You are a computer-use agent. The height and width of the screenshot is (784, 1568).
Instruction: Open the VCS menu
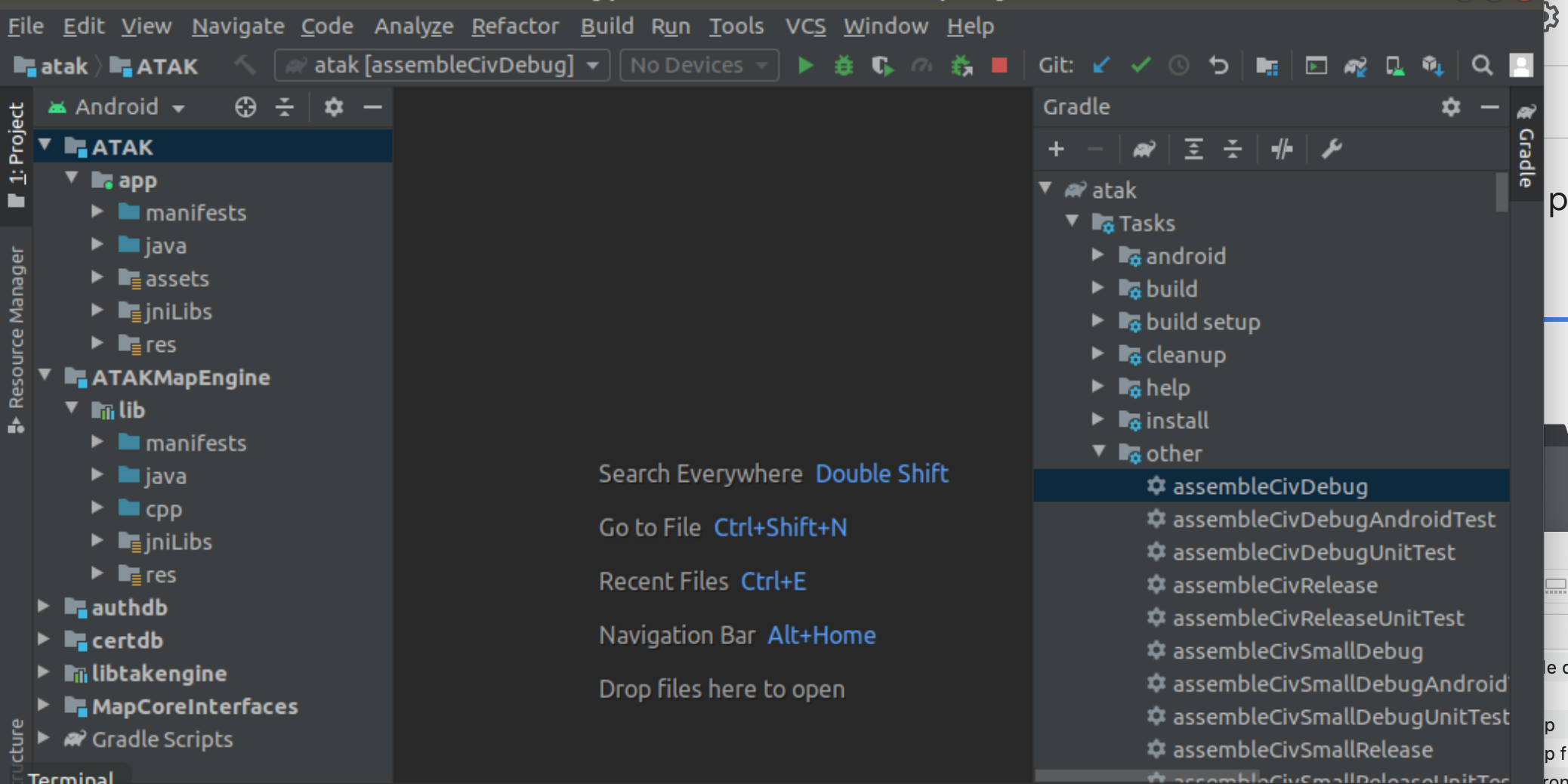click(805, 26)
